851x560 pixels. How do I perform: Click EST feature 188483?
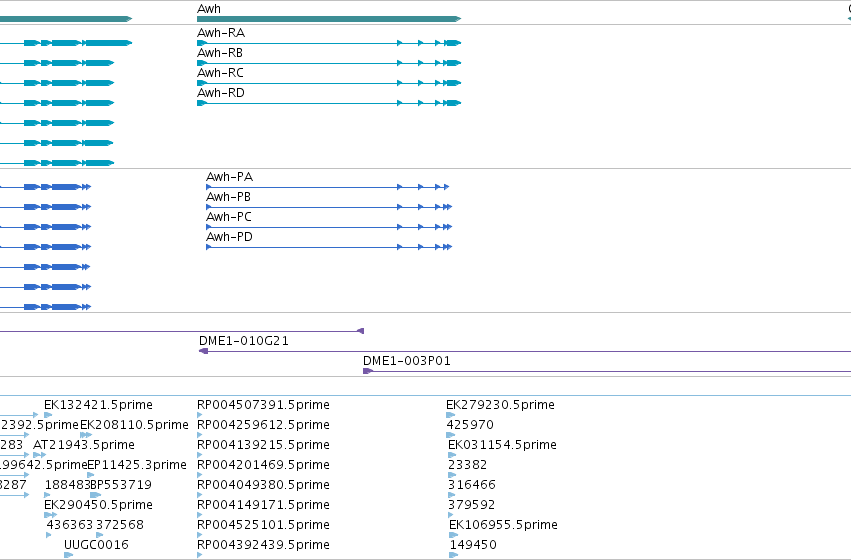pyautogui.click(x=67, y=485)
